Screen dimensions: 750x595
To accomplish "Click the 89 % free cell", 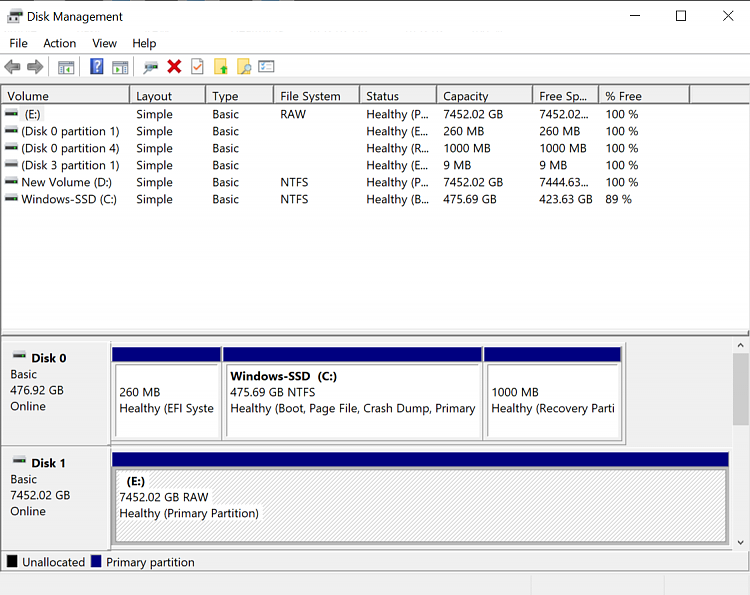I will click(x=618, y=199).
